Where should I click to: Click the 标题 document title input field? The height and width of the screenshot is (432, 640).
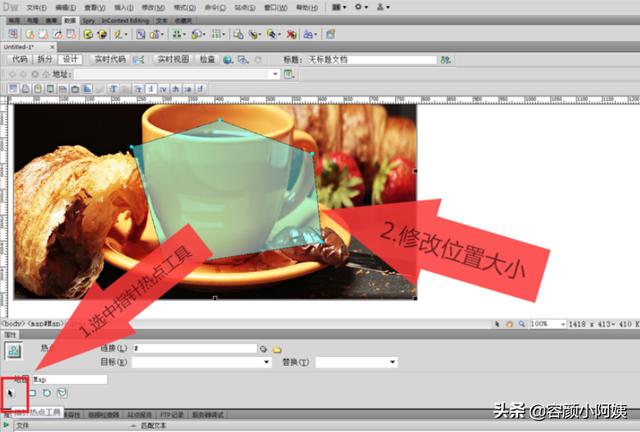tap(371, 60)
